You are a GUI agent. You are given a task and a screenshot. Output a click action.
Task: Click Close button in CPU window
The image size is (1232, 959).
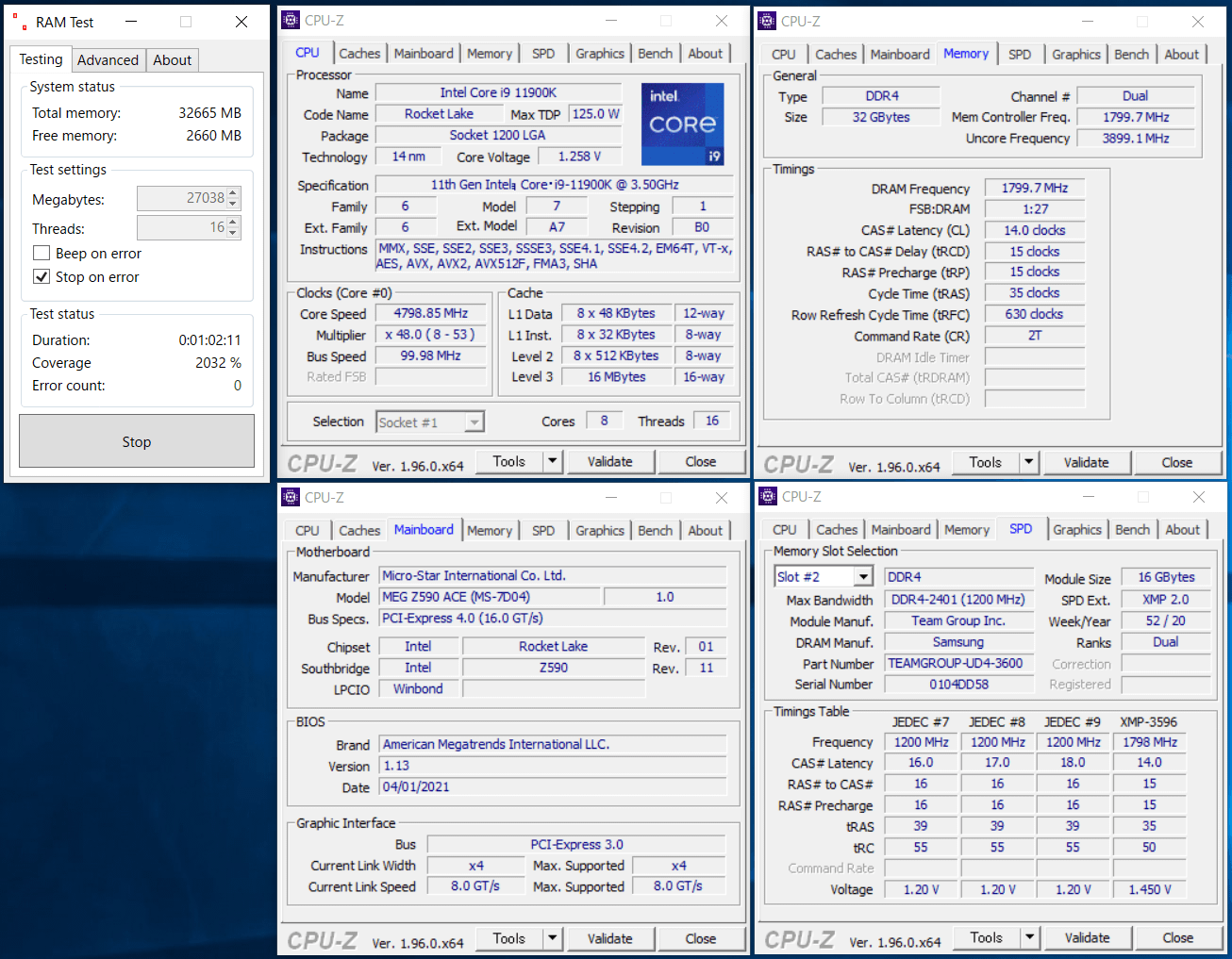701,461
